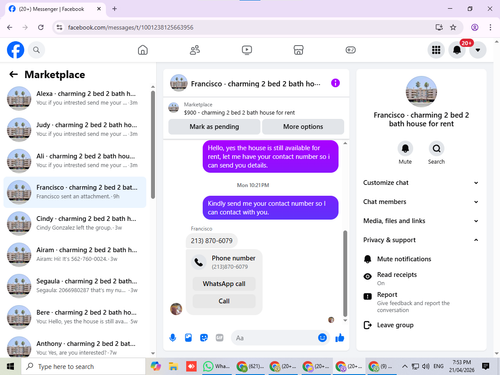
Task: Select Leave group option
Action: click(421, 325)
